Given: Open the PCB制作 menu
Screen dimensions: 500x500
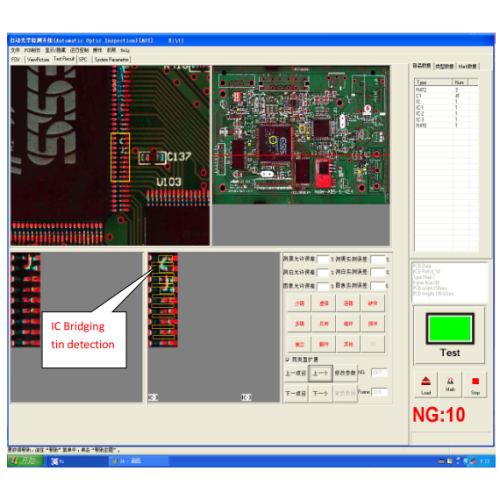Looking at the screenshot, I should [x=32, y=50].
